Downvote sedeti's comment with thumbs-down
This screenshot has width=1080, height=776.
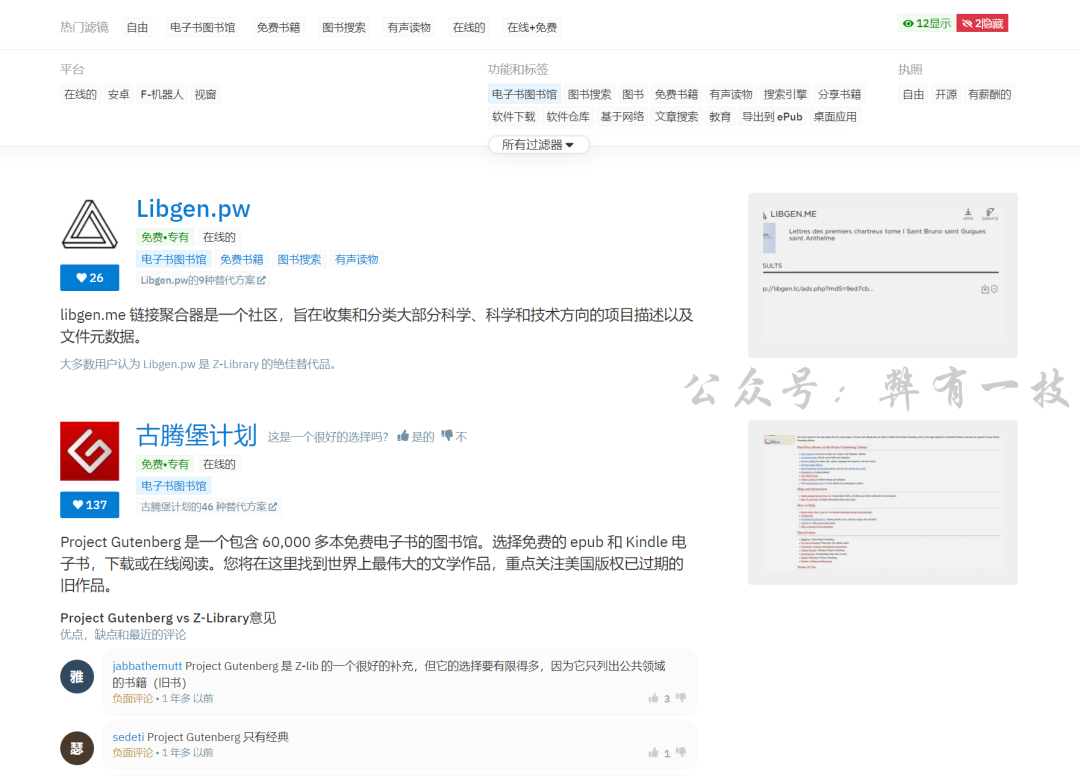681,752
